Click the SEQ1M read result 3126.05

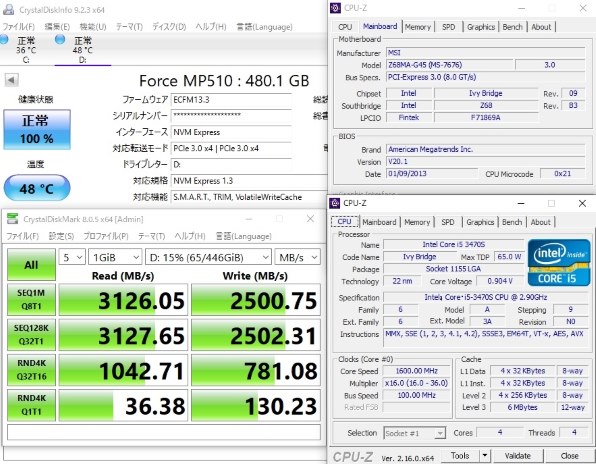[x=123, y=300]
